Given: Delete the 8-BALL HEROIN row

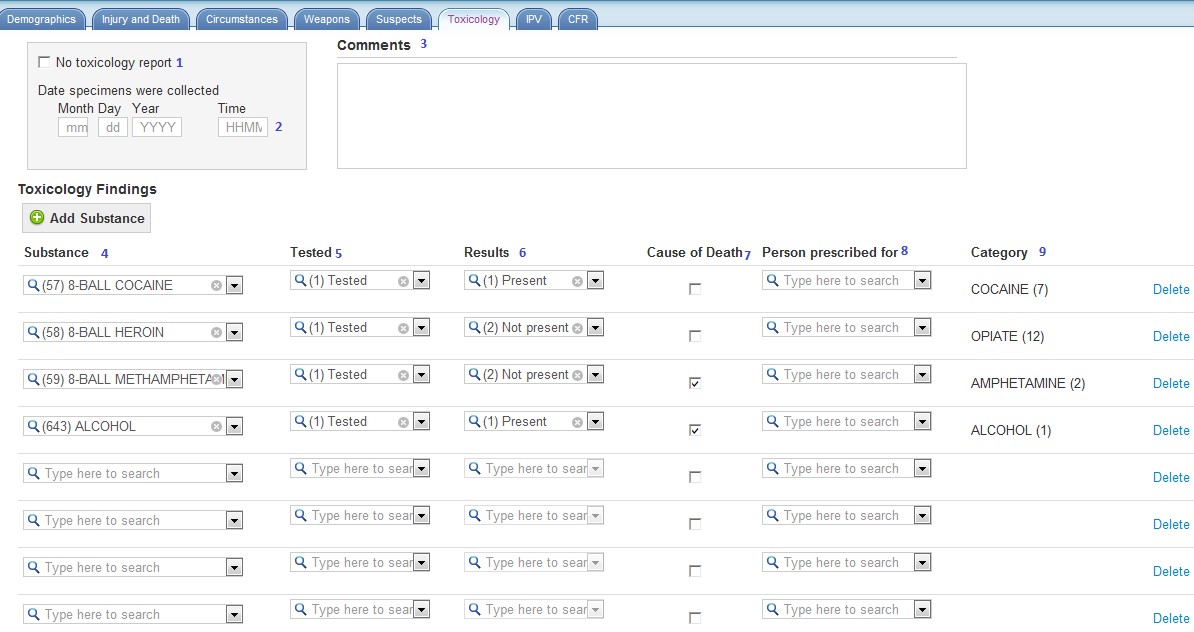Looking at the screenshot, I should pos(1171,337).
